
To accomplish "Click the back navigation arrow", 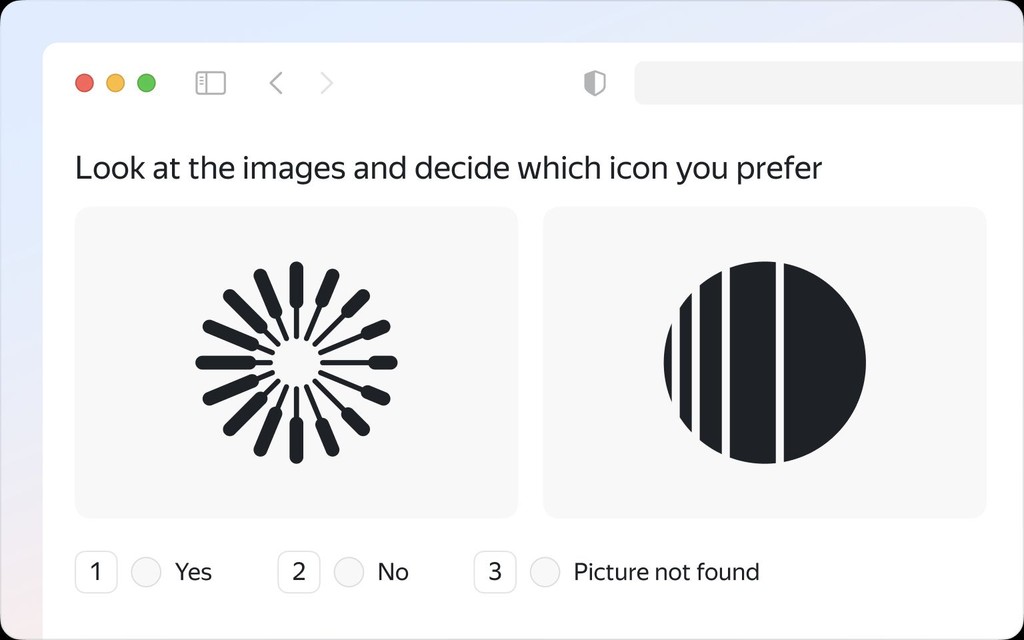I will point(276,83).
